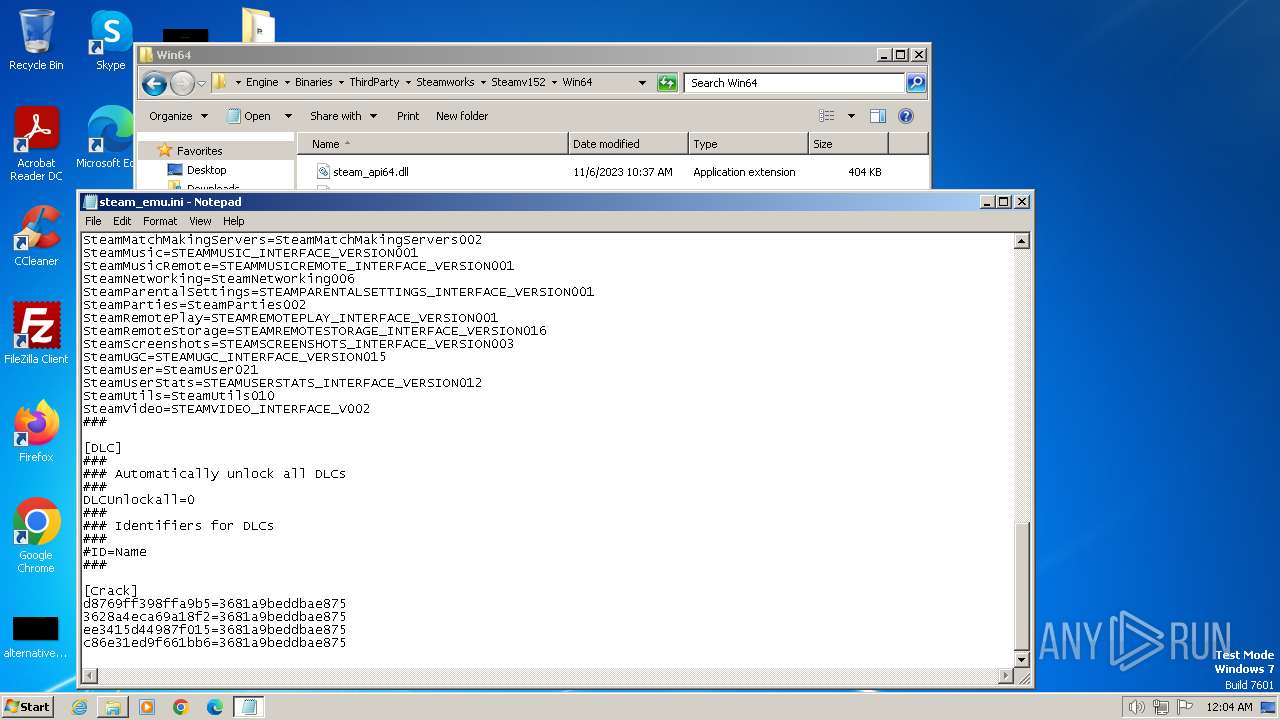Open Recycle Bin desktop icon

(x=36, y=40)
